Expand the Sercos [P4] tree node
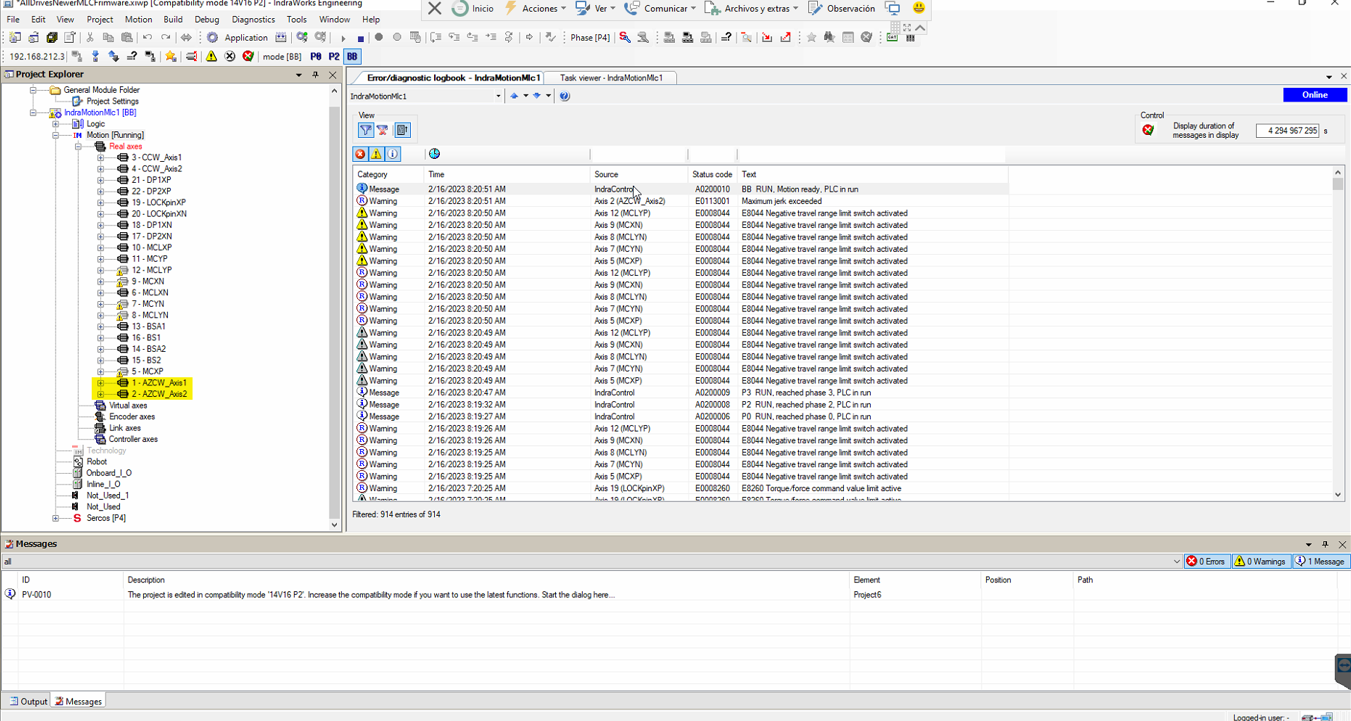Screen dimensions: 1351x721 (x=56, y=518)
